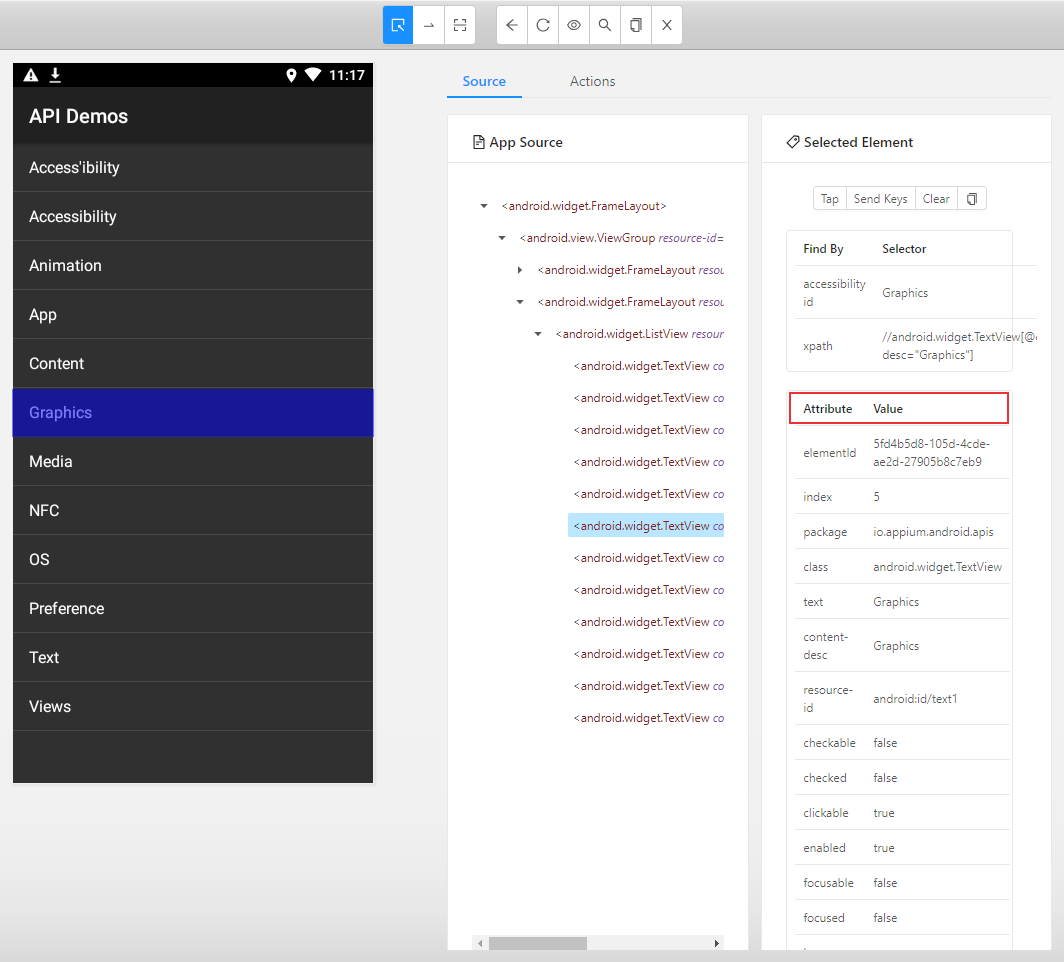
Task: Click the horizontal scrollbar thumb in App Source
Action: tap(538, 943)
